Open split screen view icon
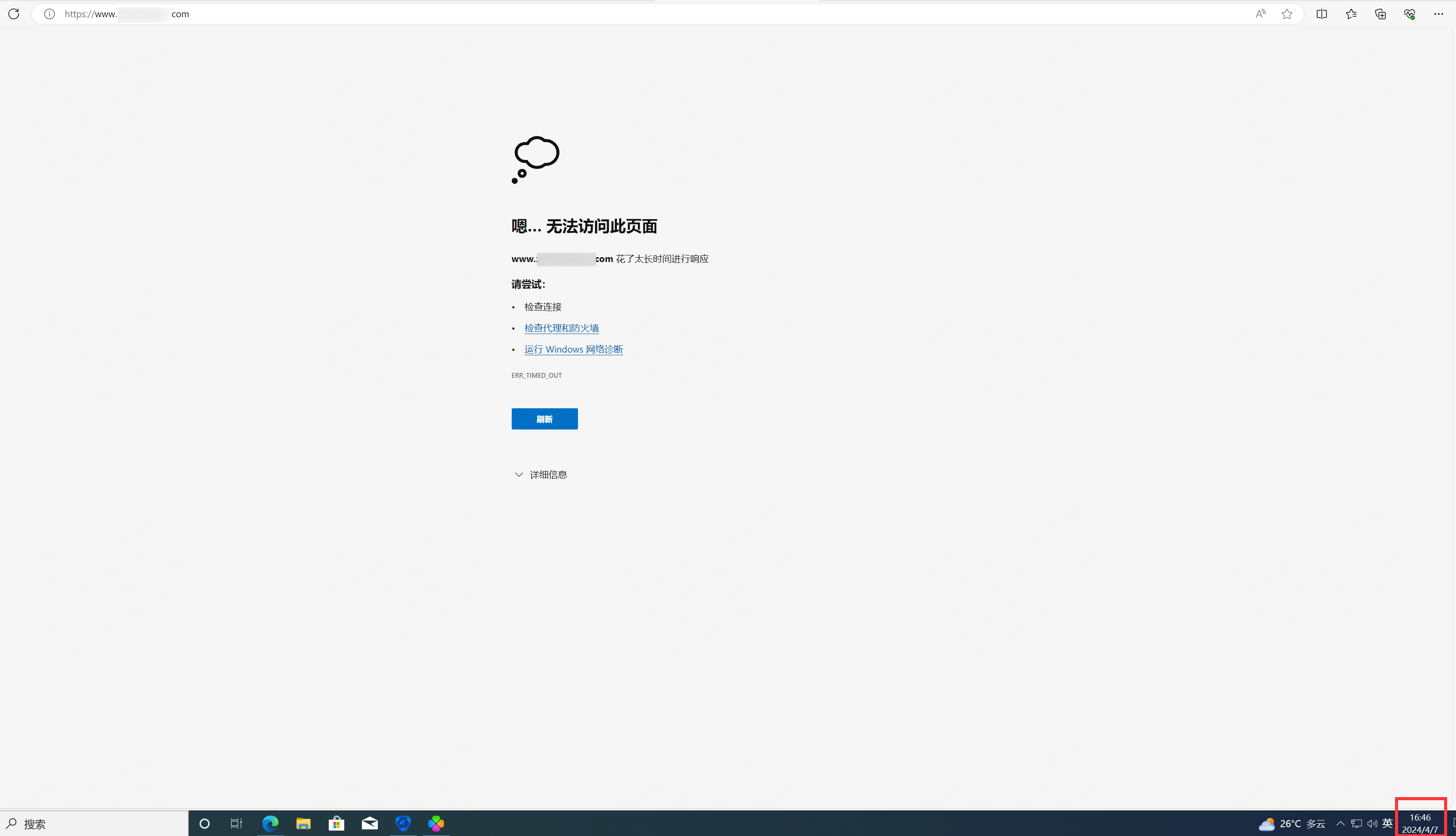Viewport: 1456px width, 836px height. [x=1322, y=14]
